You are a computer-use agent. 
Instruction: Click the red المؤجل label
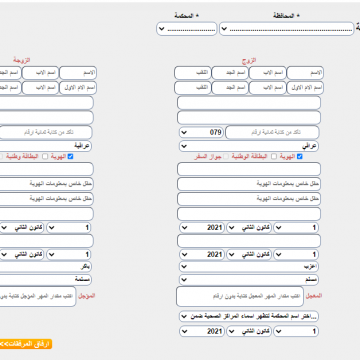[x=87, y=296]
